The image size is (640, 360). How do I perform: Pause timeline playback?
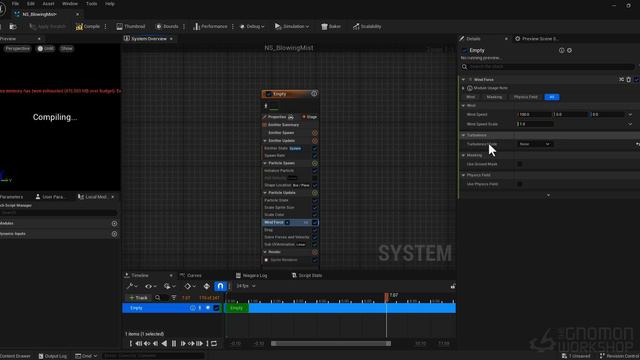173,344
